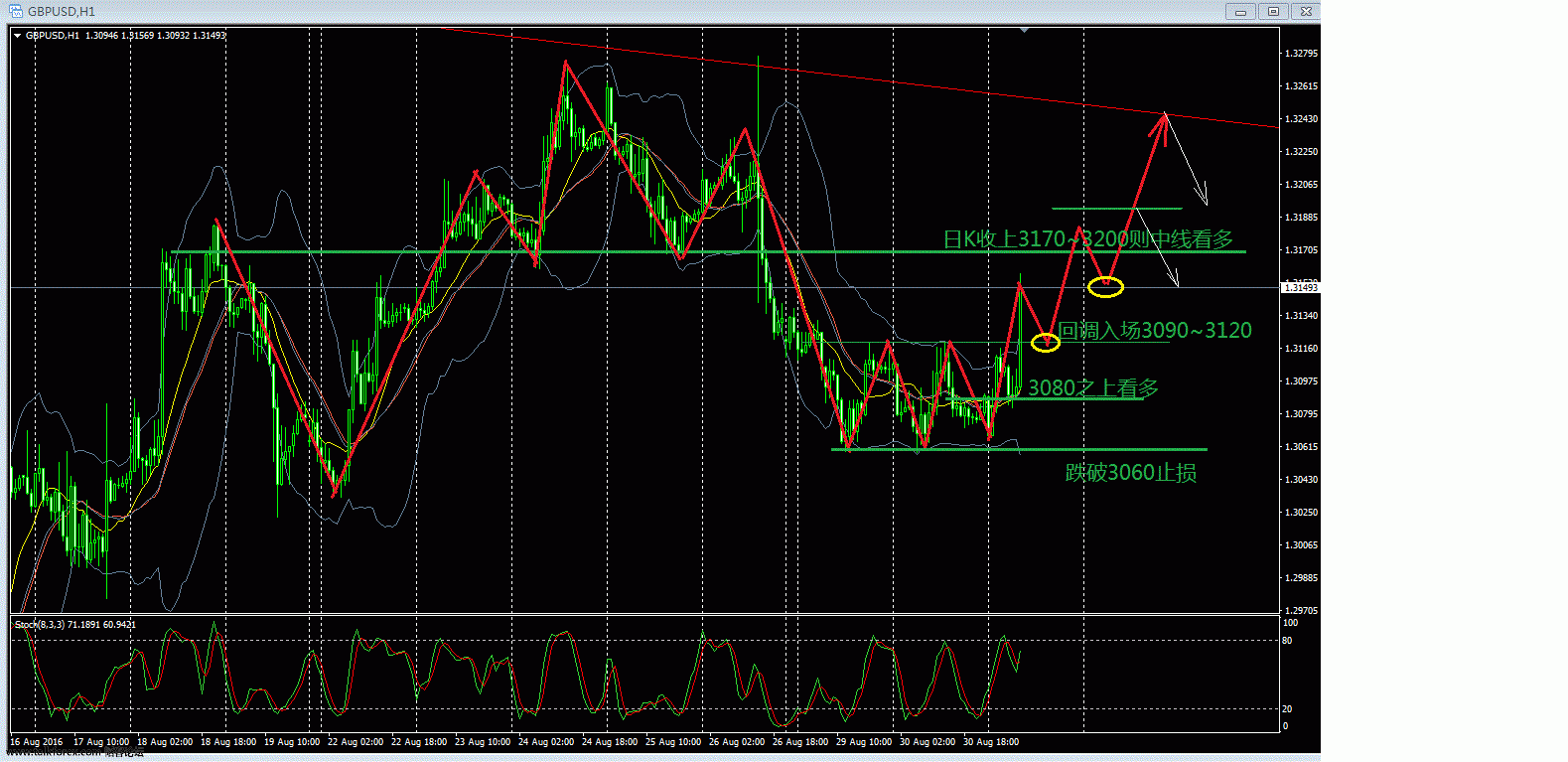This screenshot has height=762, width=1568.
Task: Click price axis value 1.30975
Action: click(1301, 381)
